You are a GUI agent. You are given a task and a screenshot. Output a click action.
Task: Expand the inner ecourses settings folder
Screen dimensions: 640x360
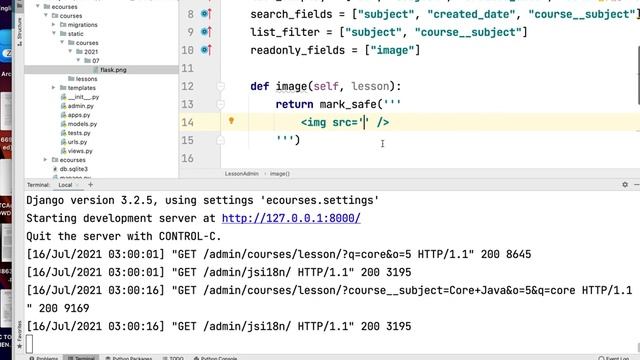(45, 160)
